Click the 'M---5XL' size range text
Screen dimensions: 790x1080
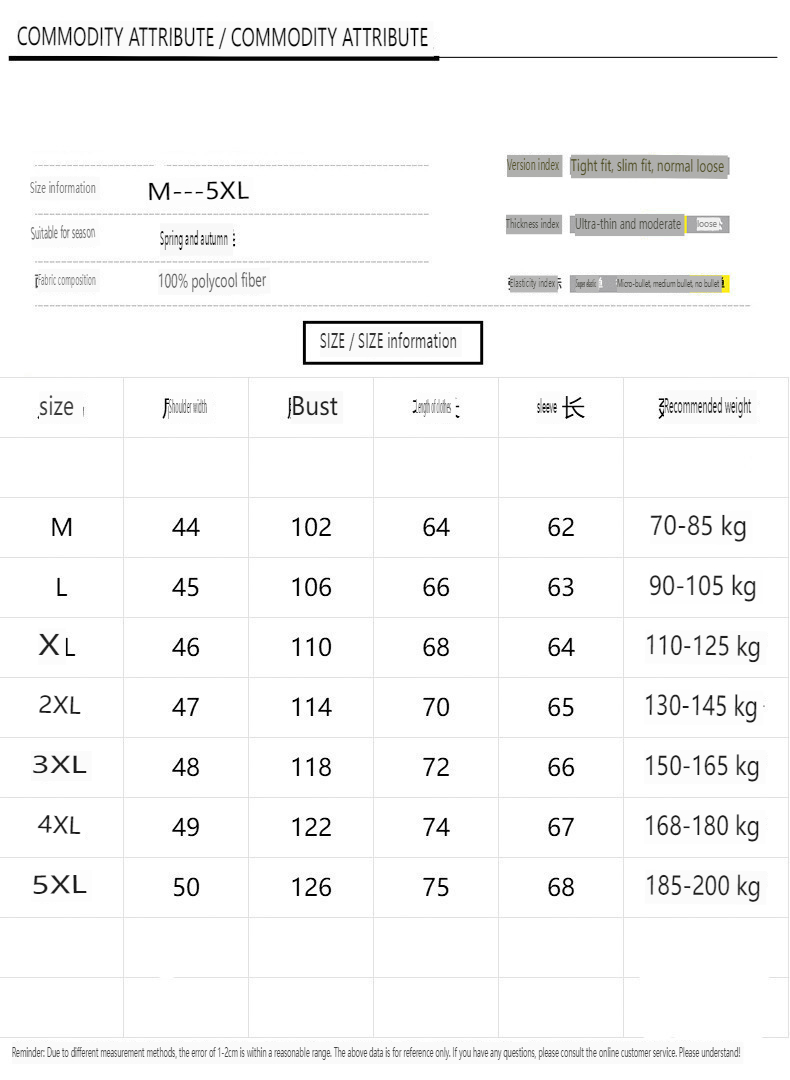198,191
